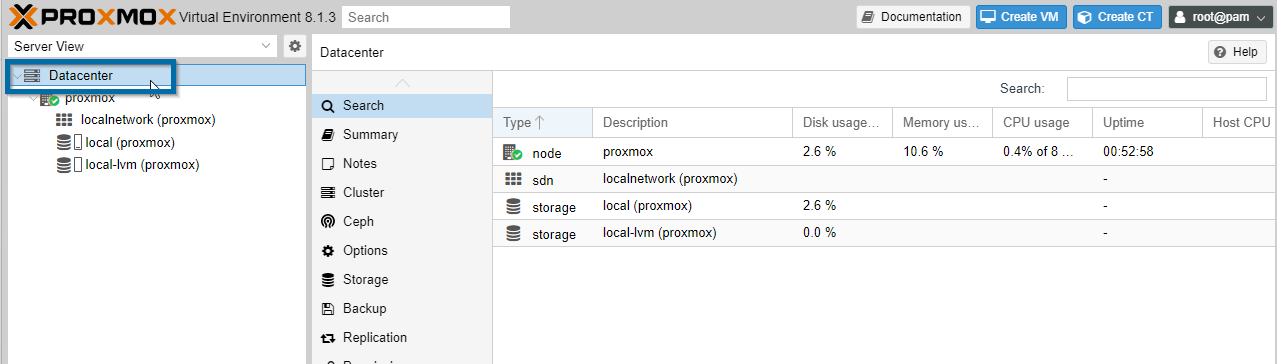
Task: Click the book icon next to Summary
Action: 327,134
